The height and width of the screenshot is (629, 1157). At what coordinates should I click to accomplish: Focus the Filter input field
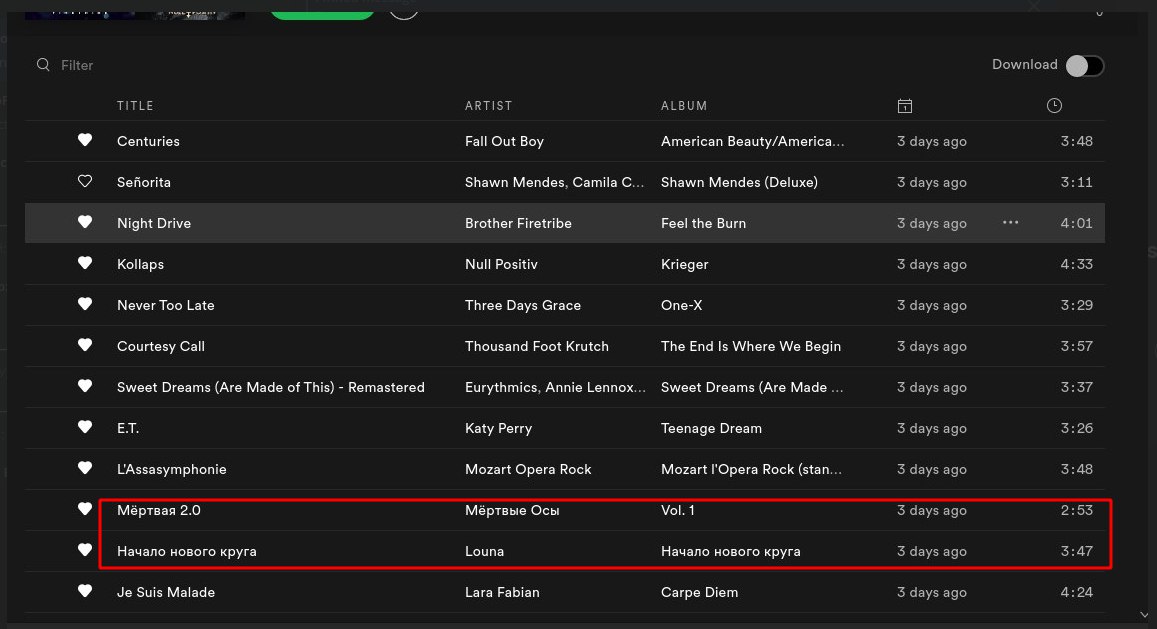[x=77, y=66]
